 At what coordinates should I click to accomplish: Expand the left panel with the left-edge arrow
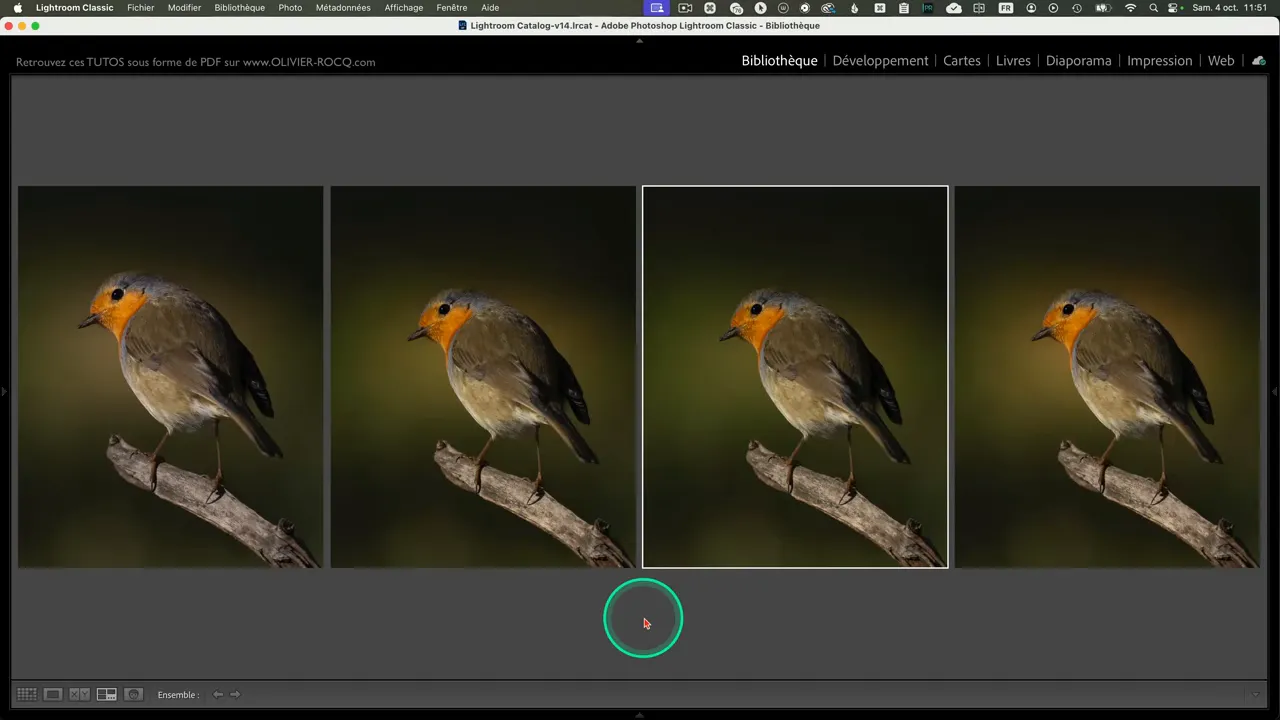point(4,392)
